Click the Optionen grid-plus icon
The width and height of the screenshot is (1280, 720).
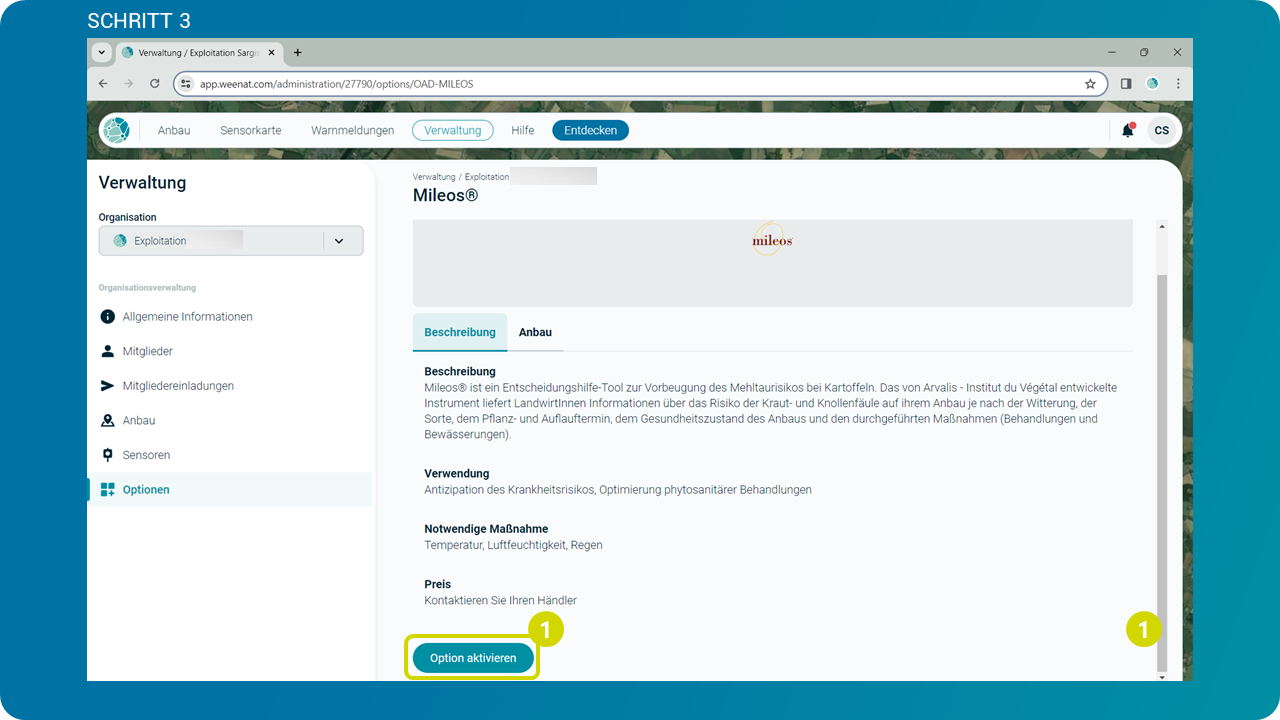[108, 490]
